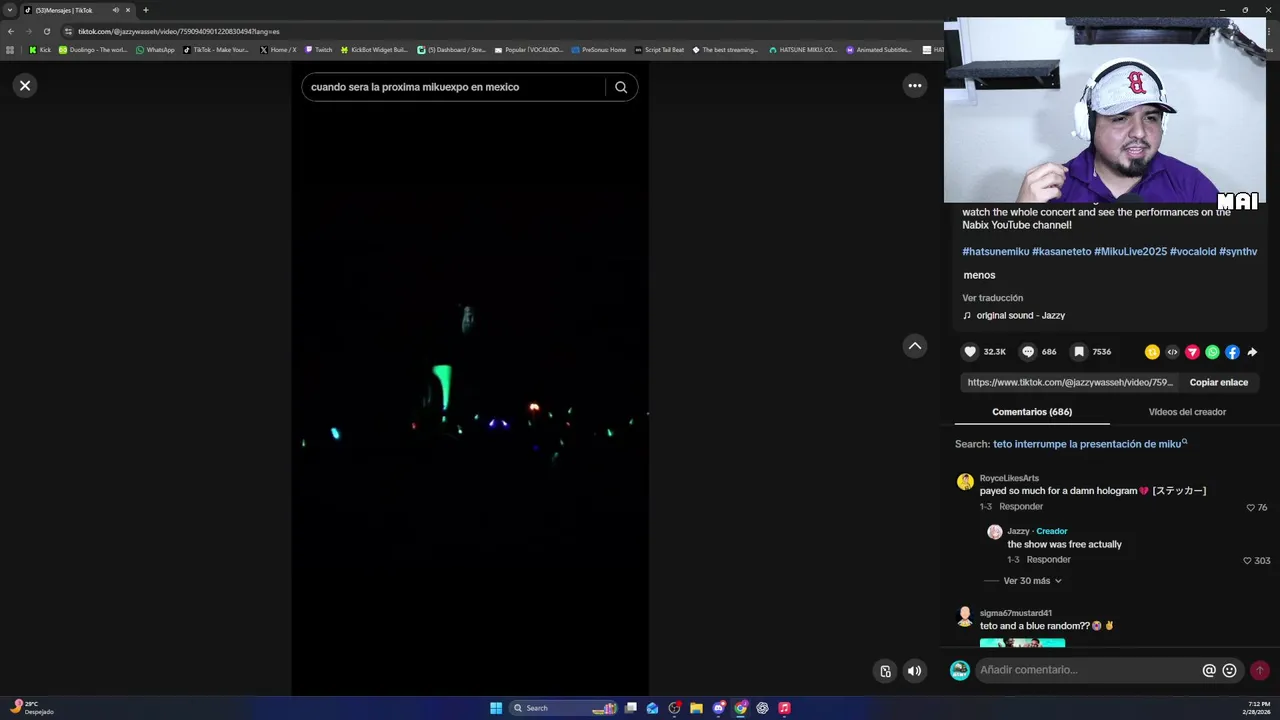Viewport: 1280px width, 720px height.
Task: Open weather widget showing 28°C
Action: [x=30, y=708]
